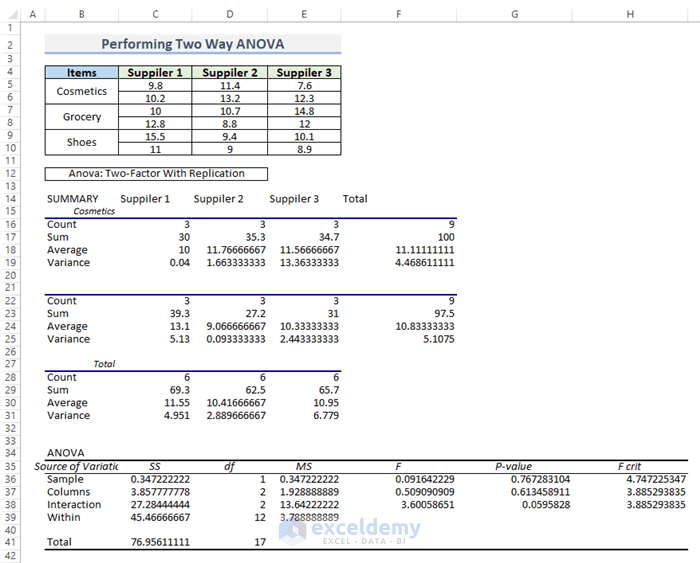The height and width of the screenshot is (563, 700).
Task: Click the 'df' column header
Action: pos(229,467)
